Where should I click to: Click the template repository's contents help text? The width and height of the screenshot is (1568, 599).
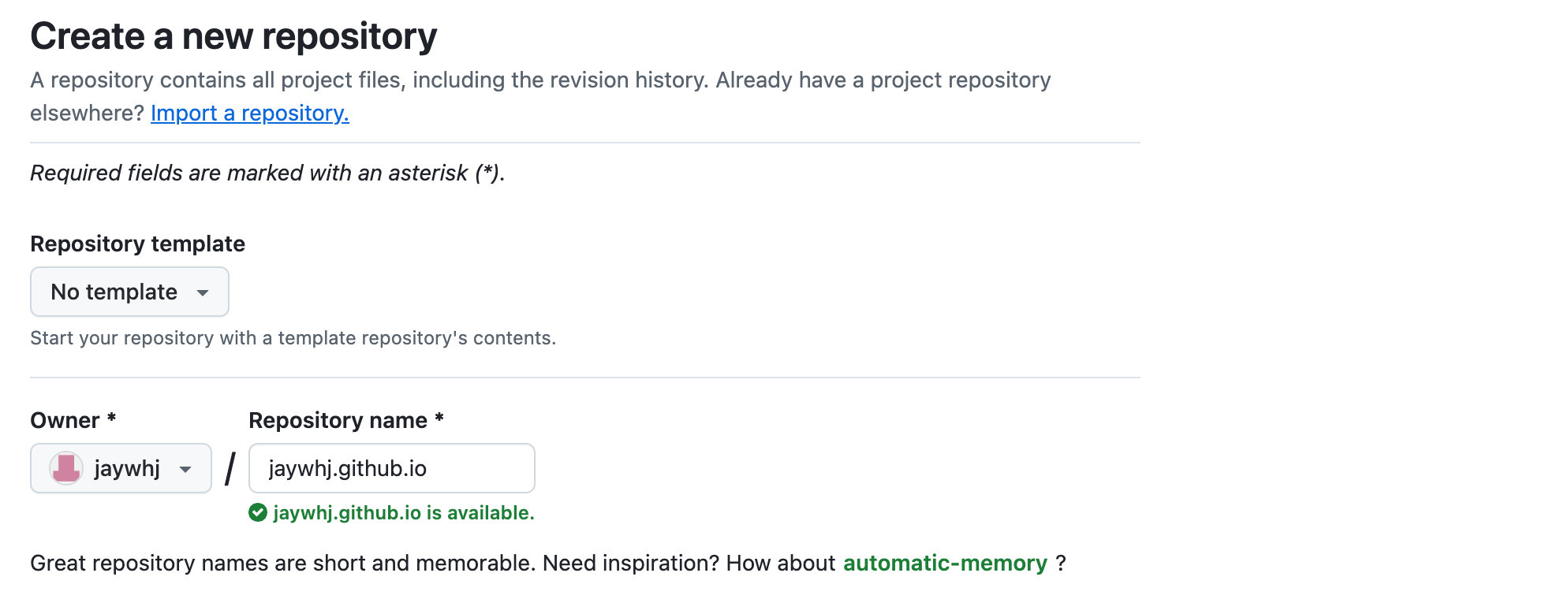(293, 338)
